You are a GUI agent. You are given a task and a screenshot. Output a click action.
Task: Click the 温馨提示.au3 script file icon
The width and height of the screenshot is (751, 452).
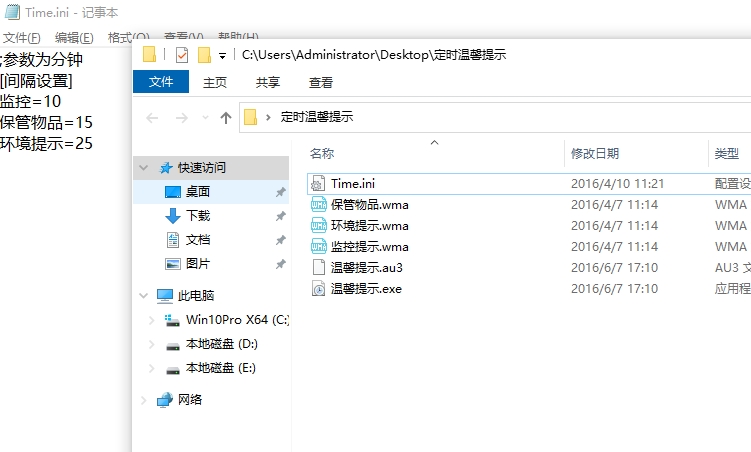318,267
